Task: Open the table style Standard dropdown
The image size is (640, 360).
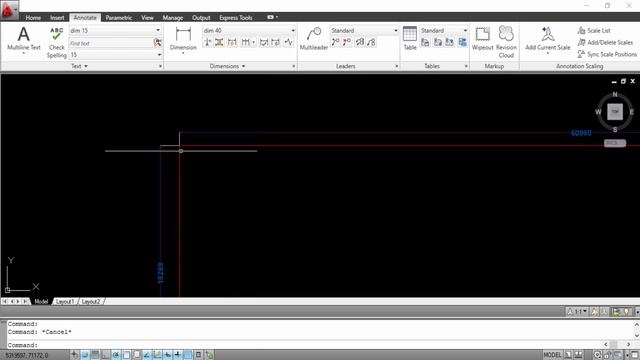Action: tap(465, 30)
